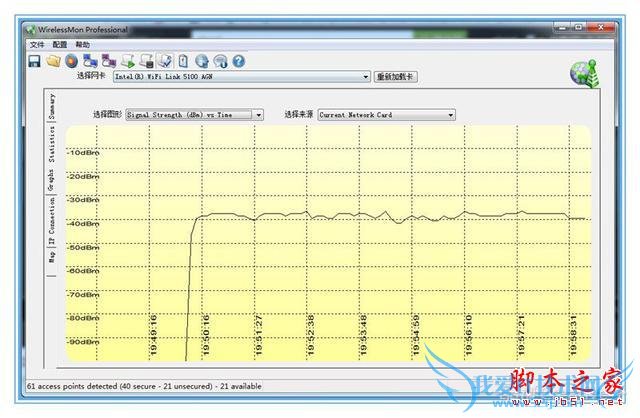Click the clipboard report icon
The width and height of the screenshot is (640, 418).
(183, 61)
